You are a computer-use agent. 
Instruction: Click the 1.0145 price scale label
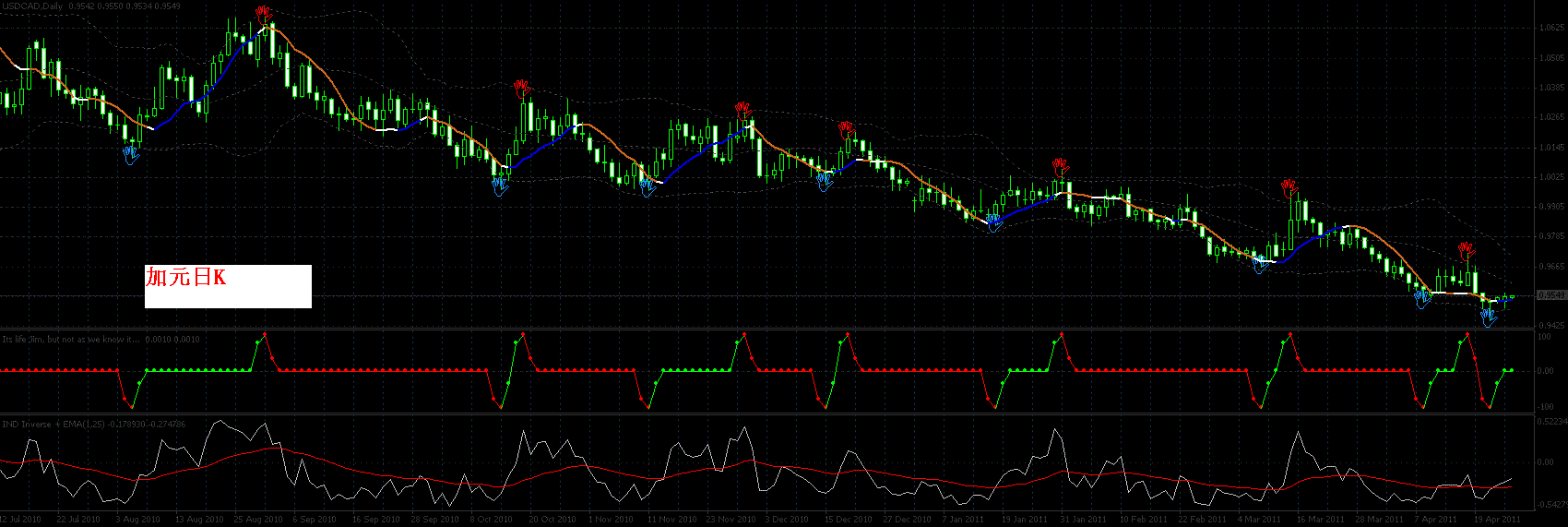(1551, 147)
